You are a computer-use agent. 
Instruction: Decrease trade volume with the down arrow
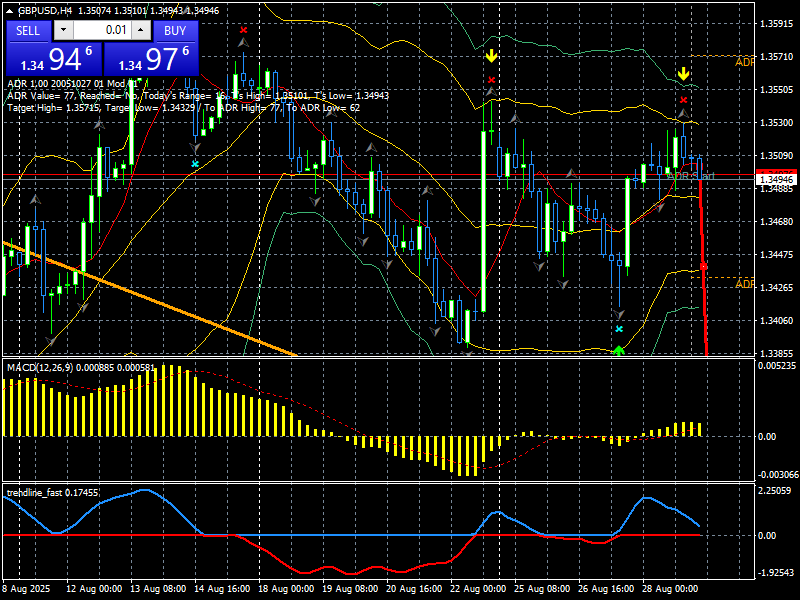pyautogui.click(x=63, y=30)
